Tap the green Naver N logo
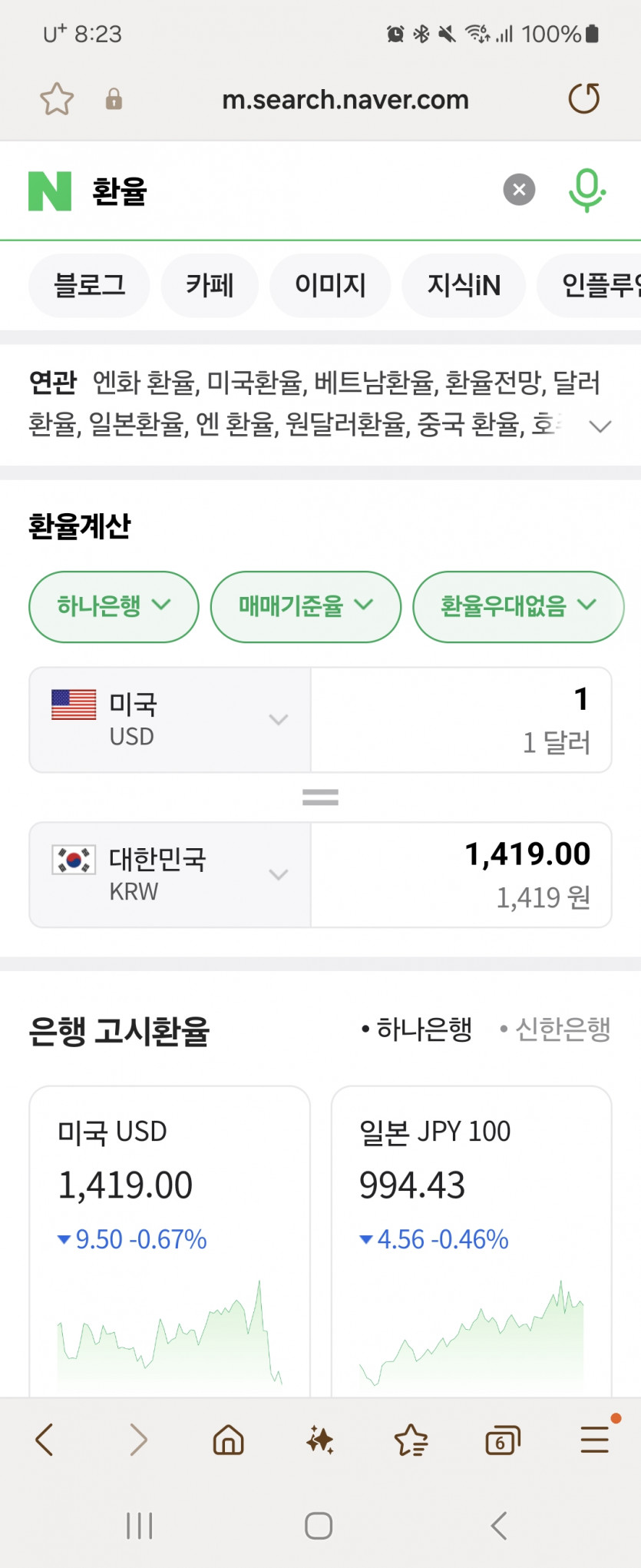 point(50,191)
